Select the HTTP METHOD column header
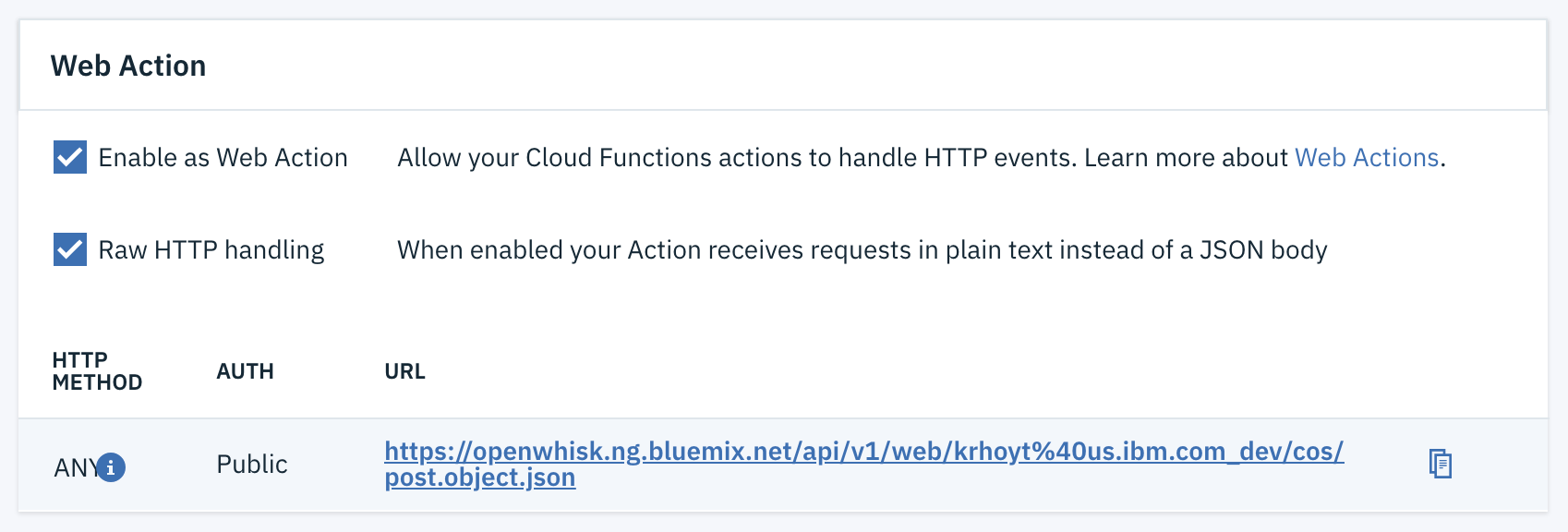 coord(97,371)
